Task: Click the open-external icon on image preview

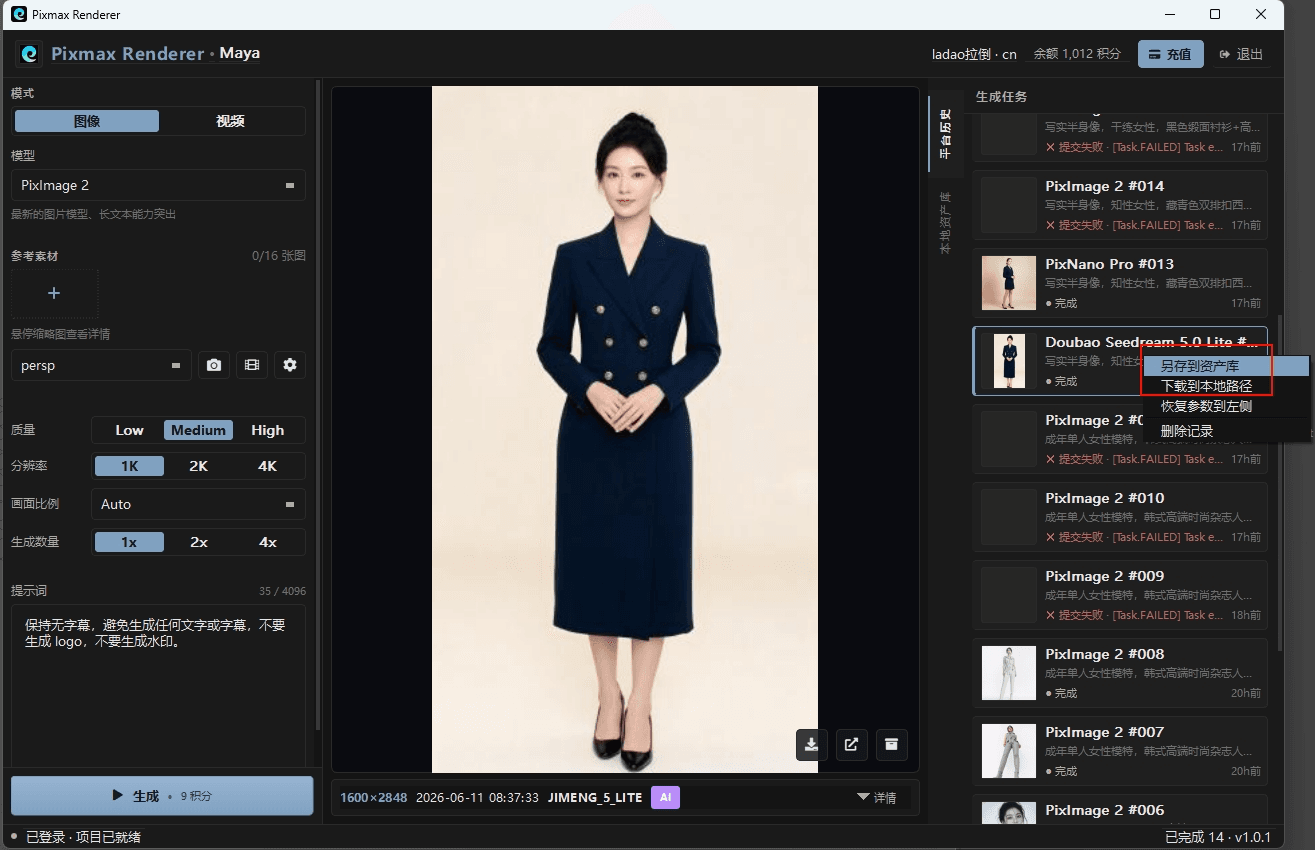Action: click(x=851, y=744)
